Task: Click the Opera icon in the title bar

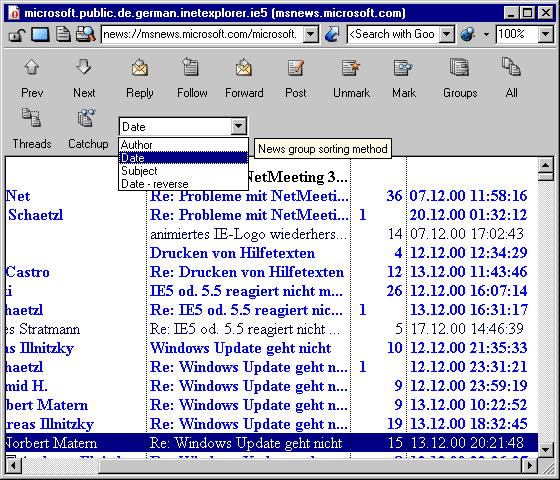Action: pyautogui.click(x=14, y=13)
